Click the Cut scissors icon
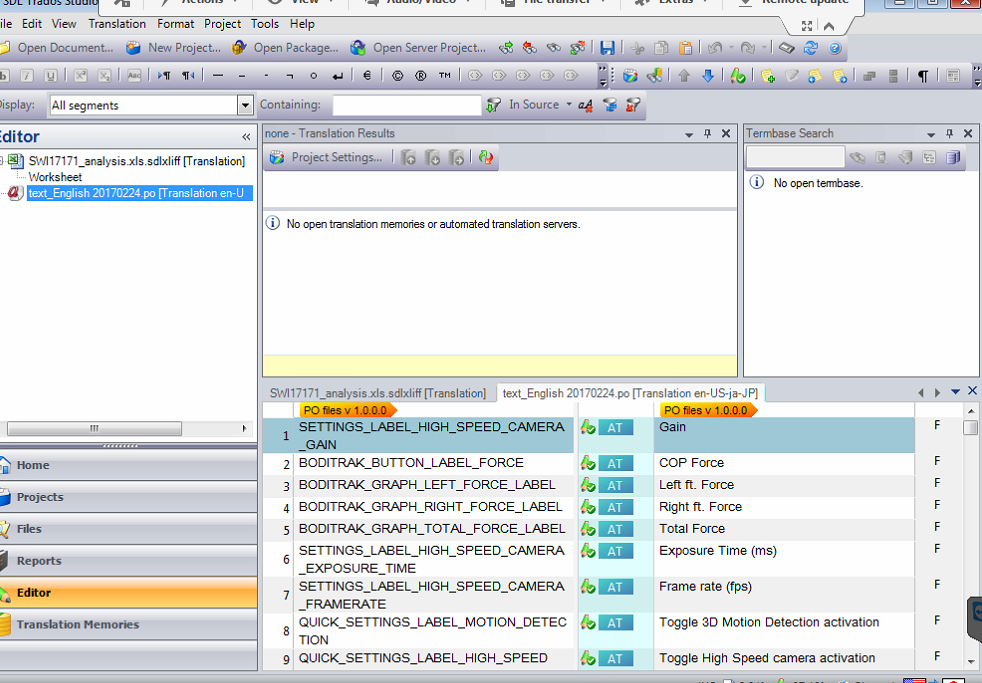The image size is (982, 683). point(638,48)
